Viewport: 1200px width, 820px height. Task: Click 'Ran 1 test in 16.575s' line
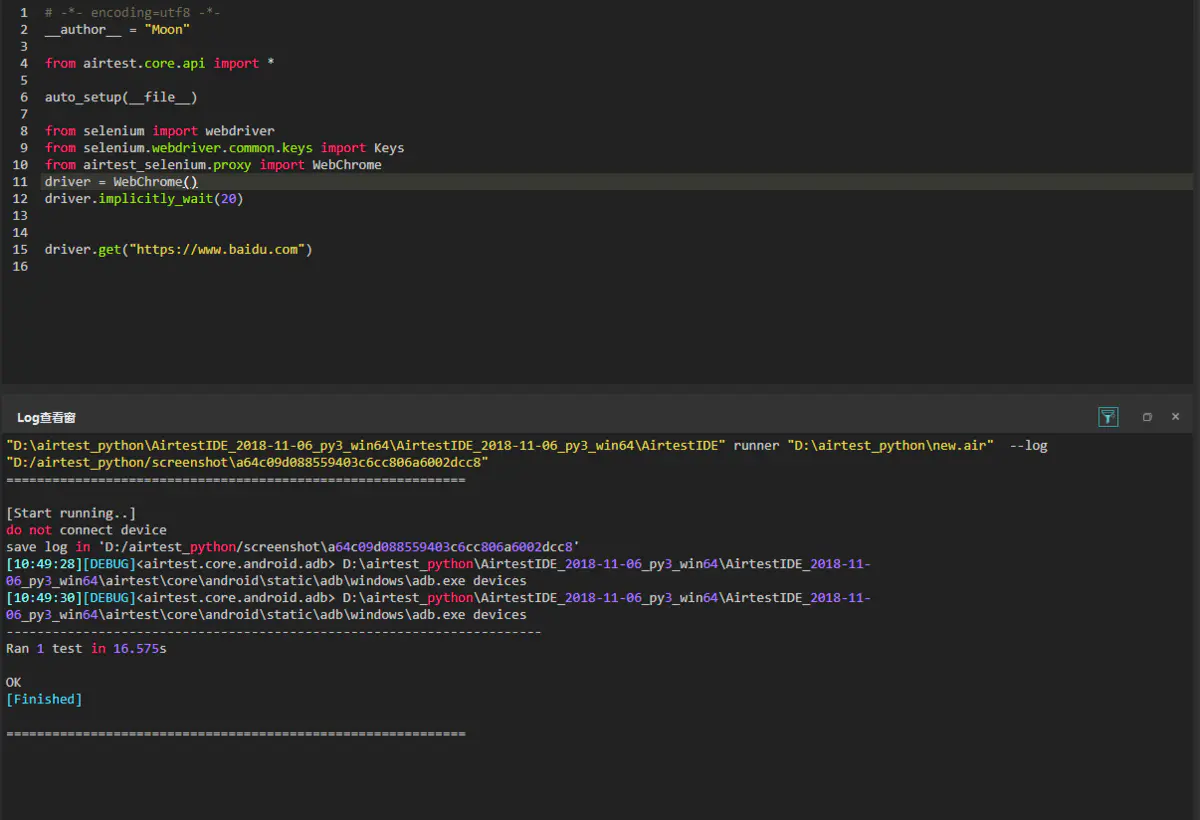point(86,650)
